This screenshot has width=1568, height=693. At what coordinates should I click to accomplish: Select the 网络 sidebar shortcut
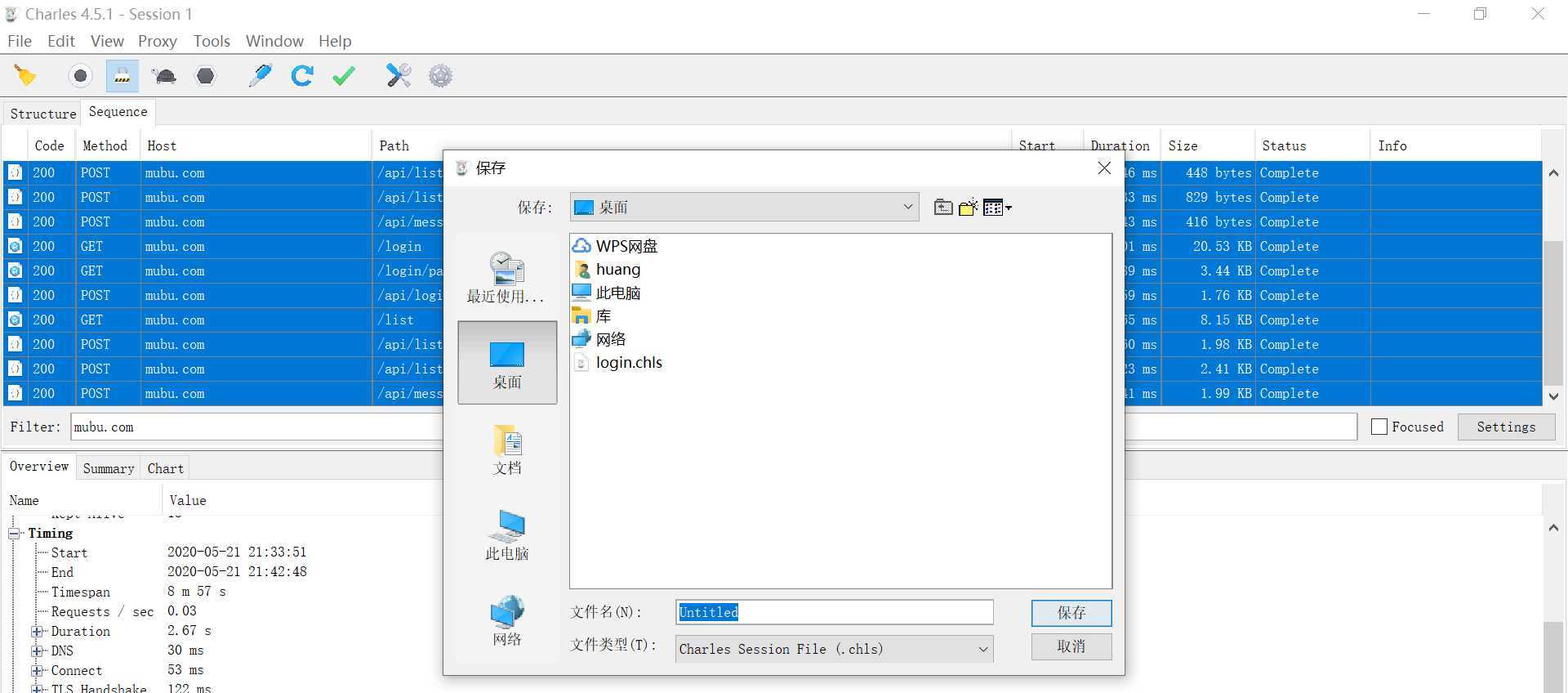507,621
